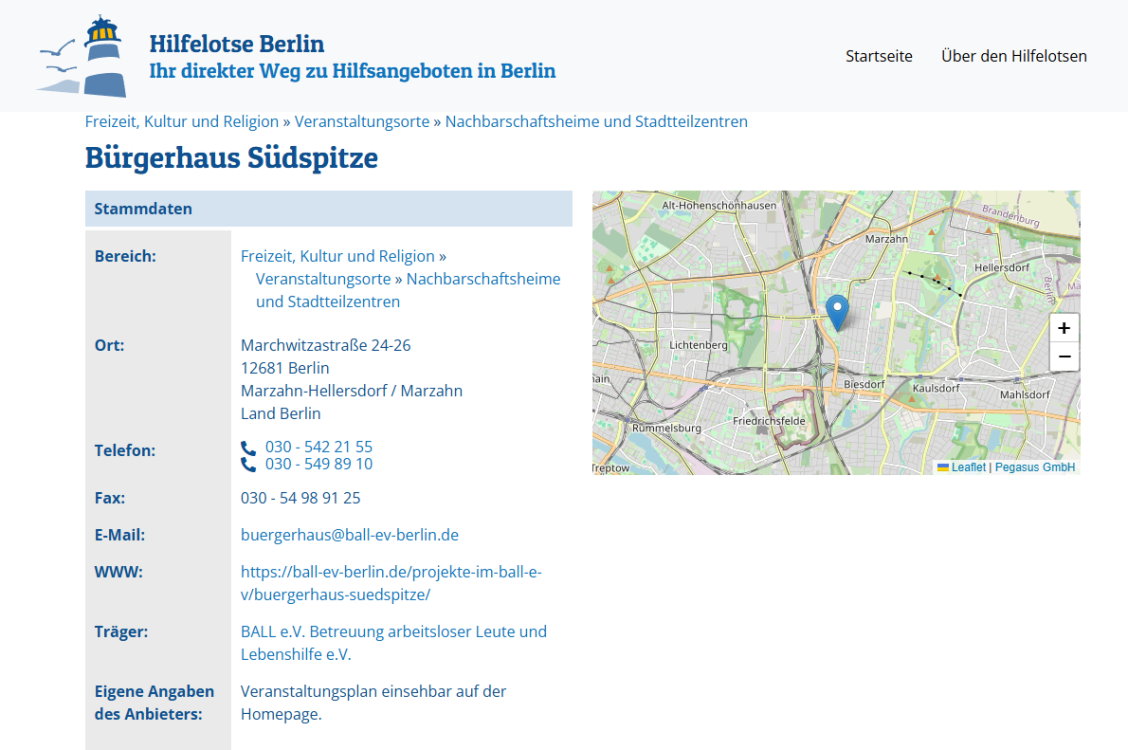Open the BALL e.V. Träger link
The height and width of the screenshot is (750, 1128).
[x=393, y=631]
